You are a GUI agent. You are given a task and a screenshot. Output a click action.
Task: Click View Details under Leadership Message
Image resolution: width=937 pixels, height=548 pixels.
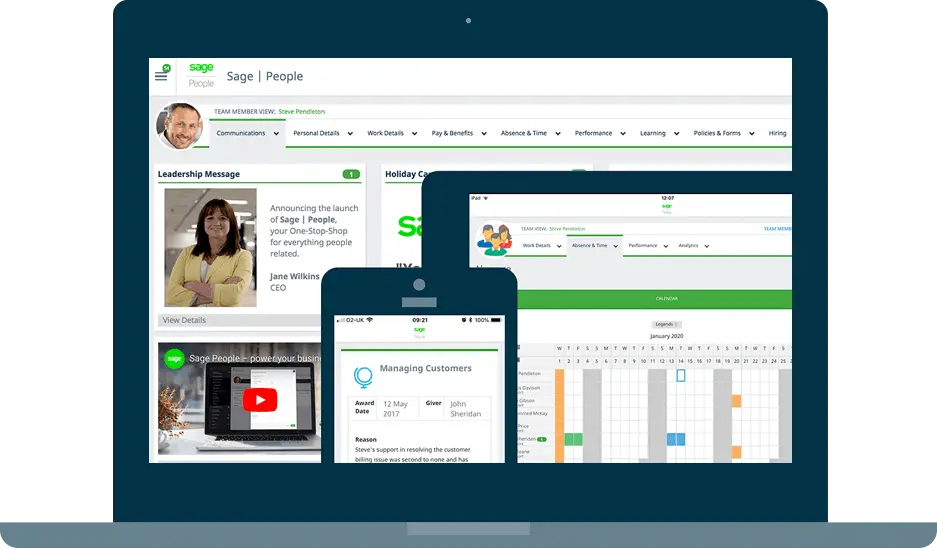coord(184,320)
